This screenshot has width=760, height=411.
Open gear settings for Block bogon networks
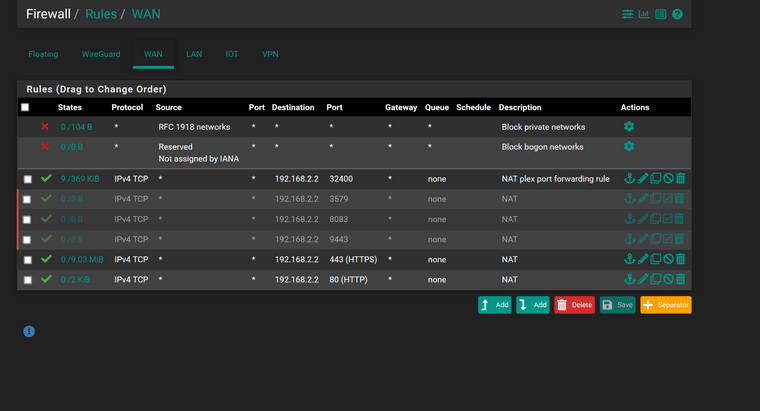(x=629, y=146)
